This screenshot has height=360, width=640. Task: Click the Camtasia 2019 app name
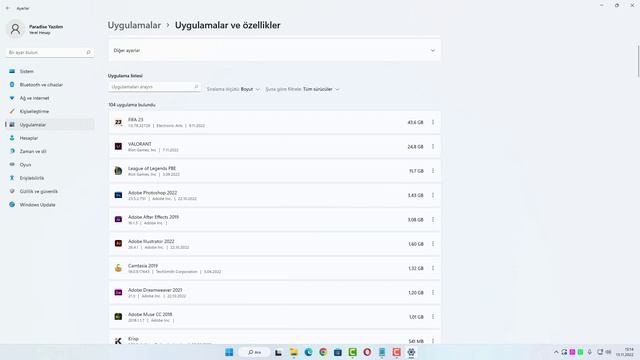pyautogui.click(x=143, y=266)
